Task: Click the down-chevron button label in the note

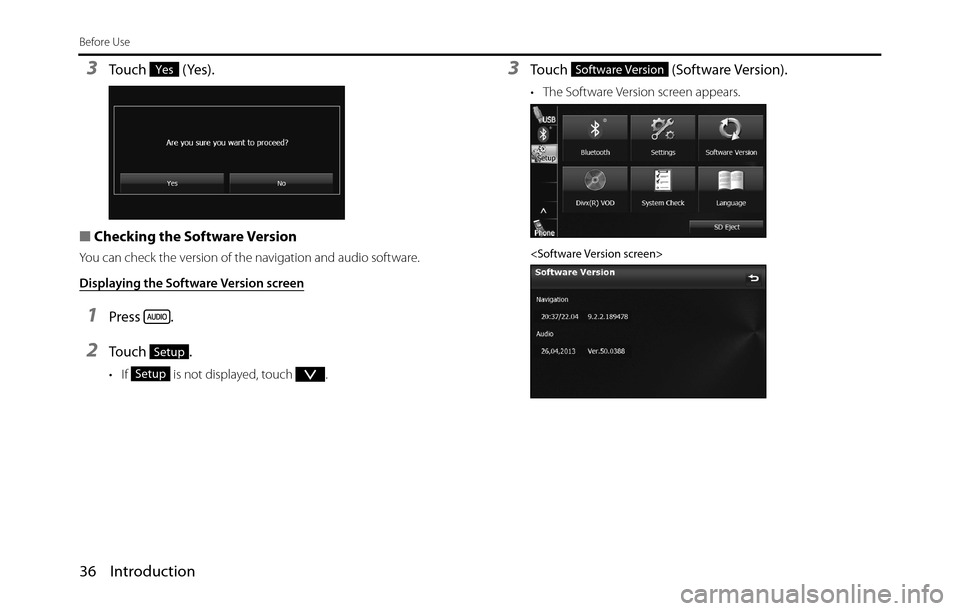Action: (x=310, y=374)
